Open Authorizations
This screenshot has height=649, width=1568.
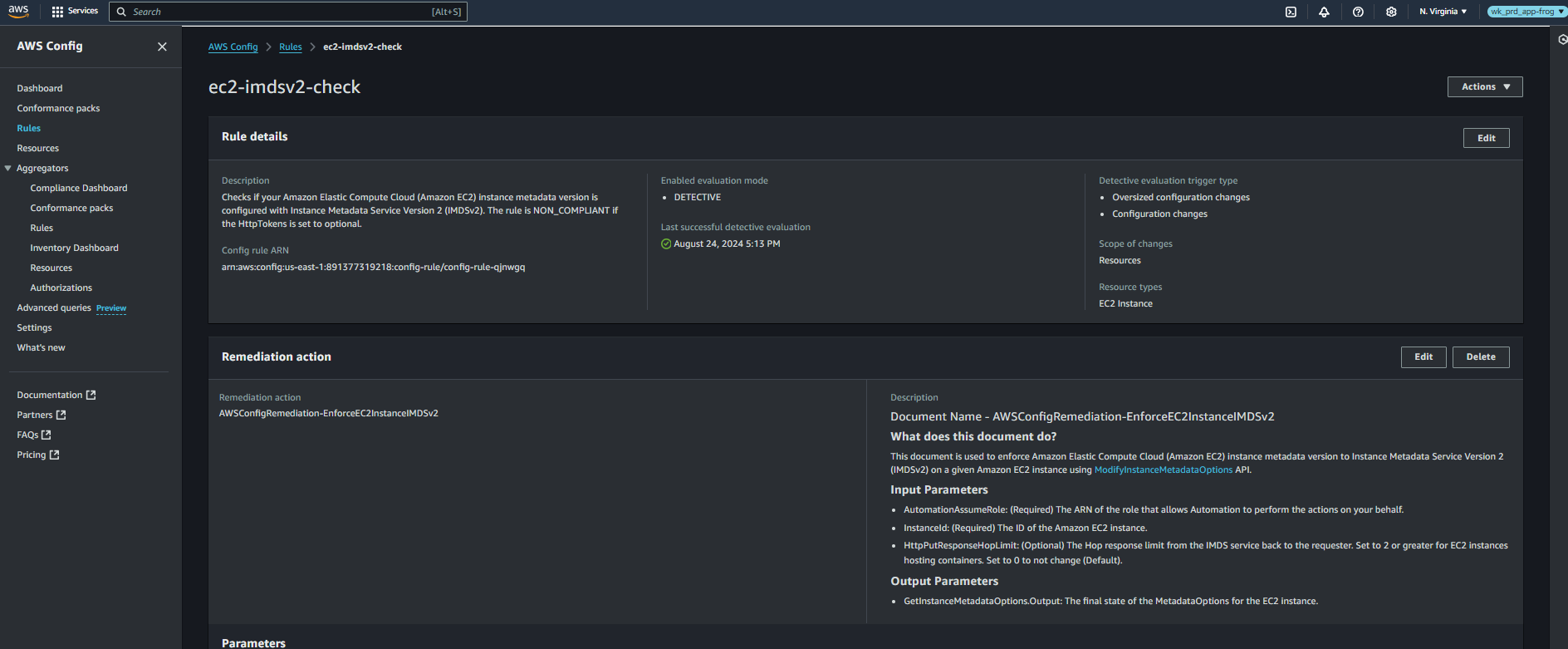61,288
